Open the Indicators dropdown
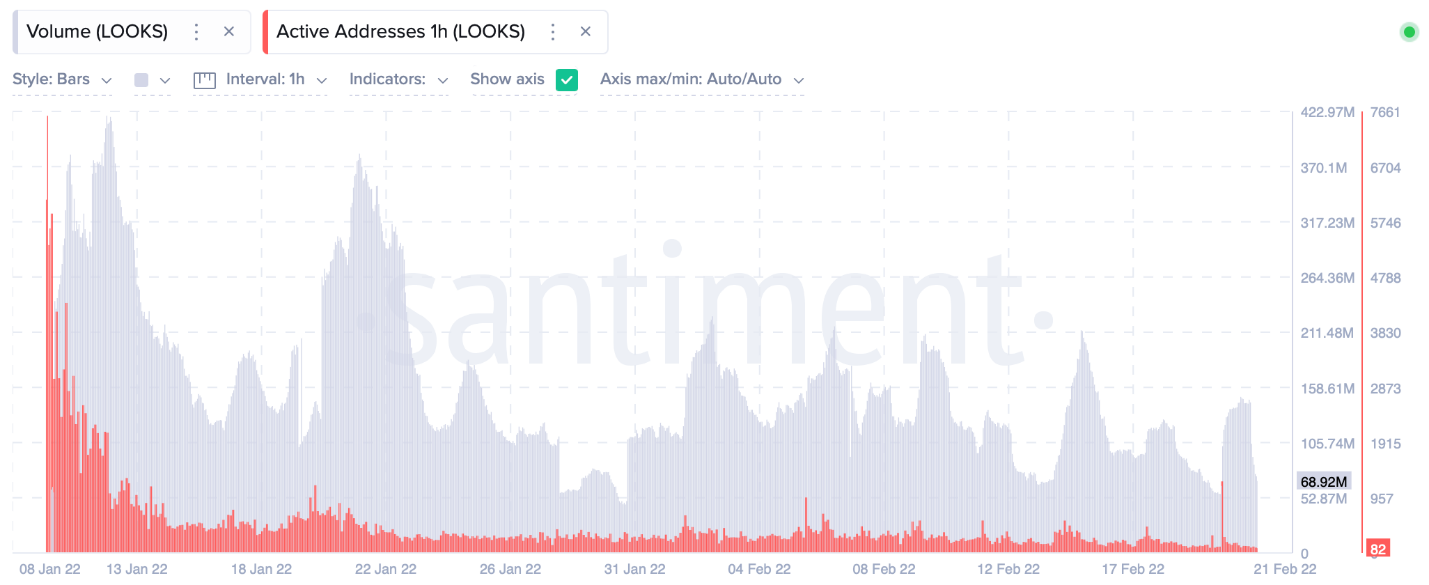Screen dimensions: 1429x585 point(400,80)
